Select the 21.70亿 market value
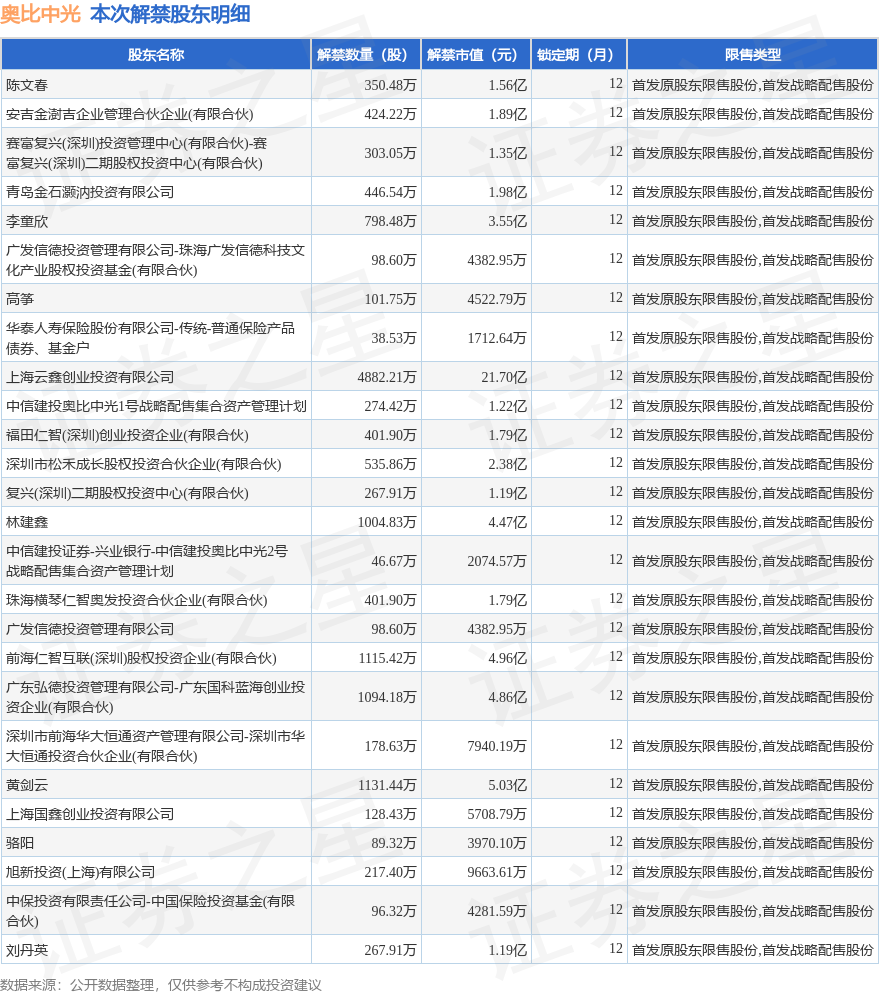This screenshot has width=879, height=994. click(x=504, y=377)
